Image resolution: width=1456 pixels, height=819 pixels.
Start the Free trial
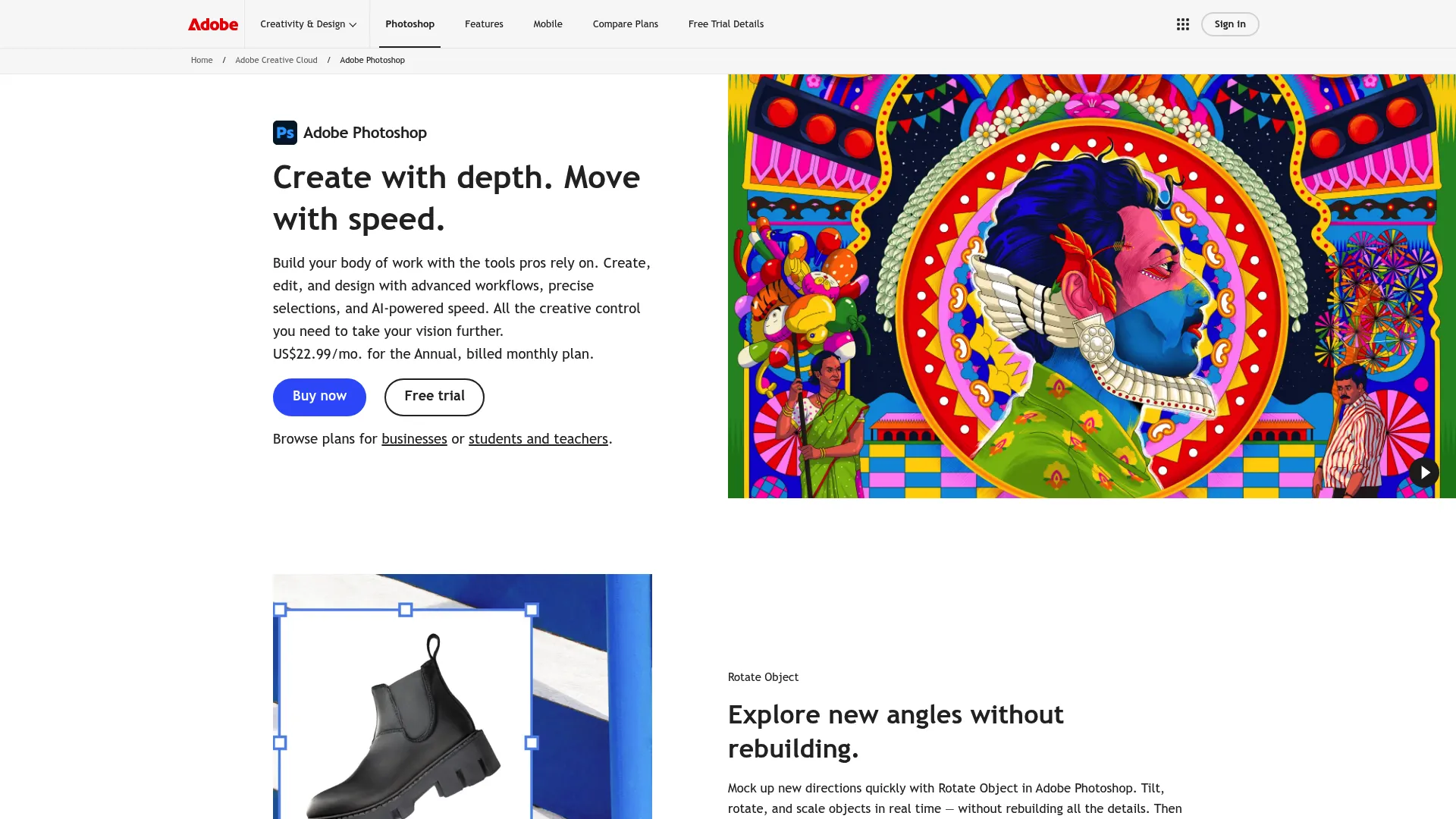[435, 397]
